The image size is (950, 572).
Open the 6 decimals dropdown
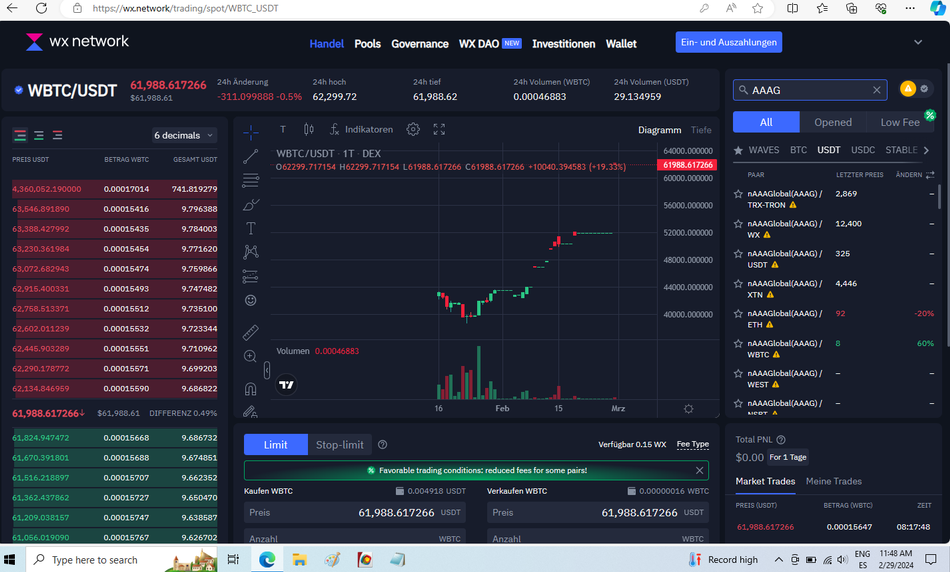coord(184,135)
